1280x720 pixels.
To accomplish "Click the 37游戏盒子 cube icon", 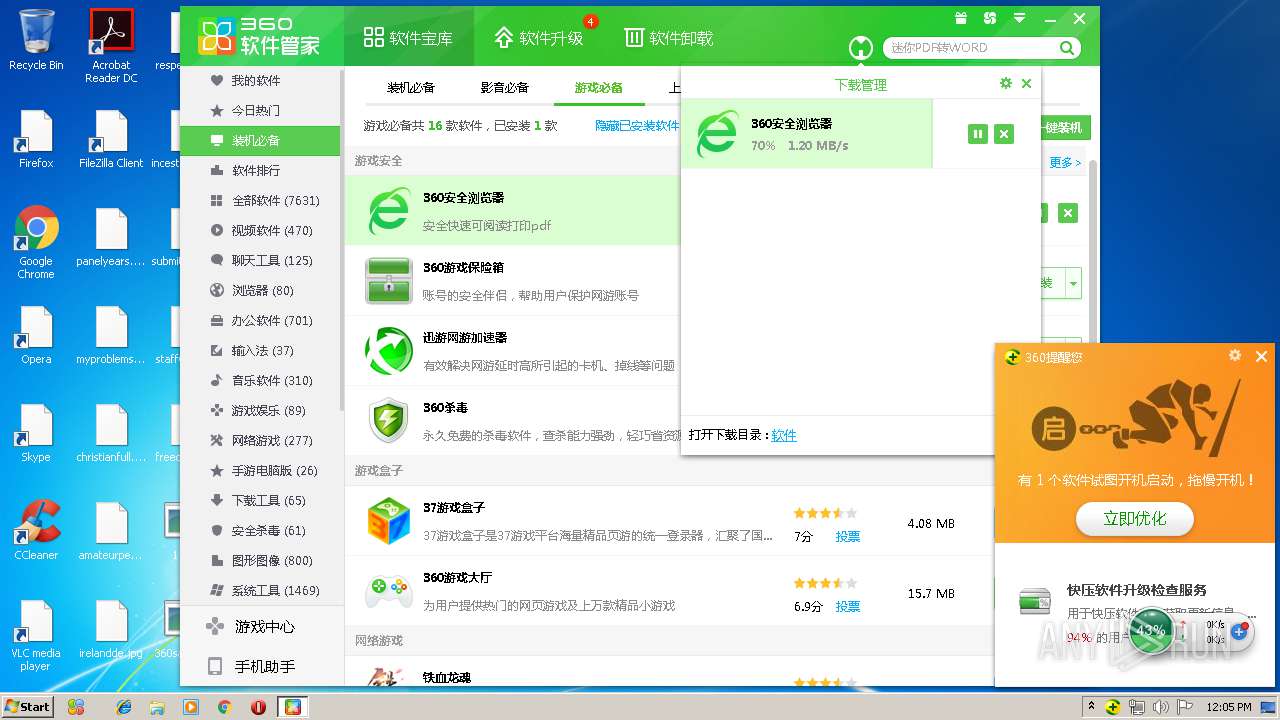I will pos(389,520).
